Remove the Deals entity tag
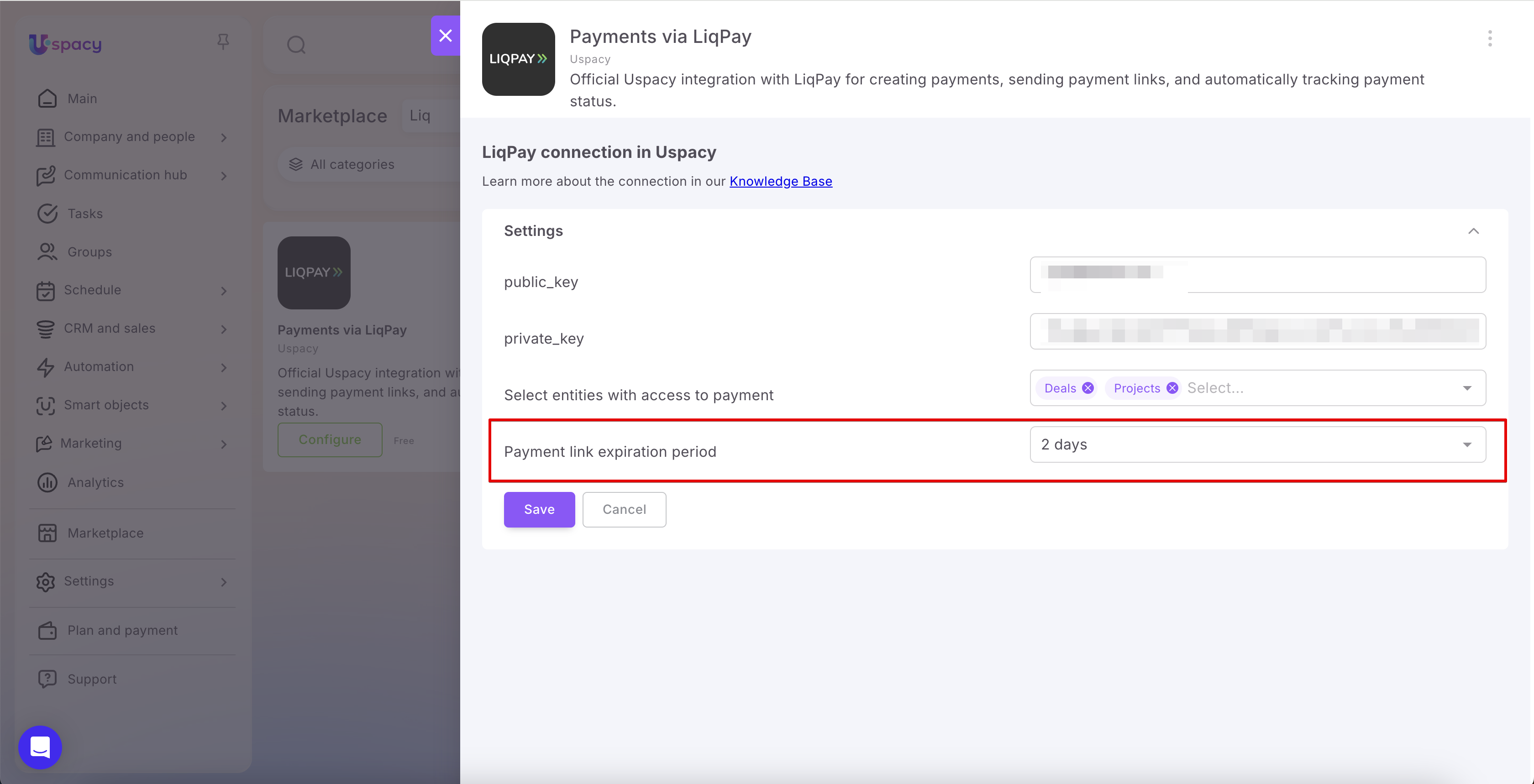 [1087, 388]
